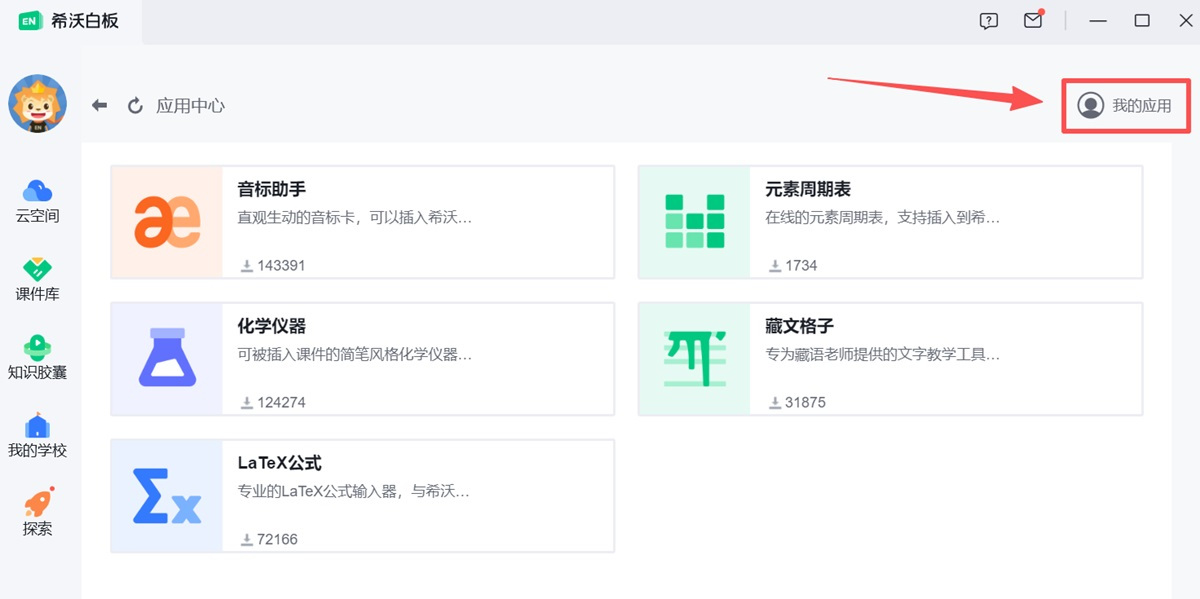Open 课件库 in the sidebar
1200x599 pixels.
click(37, 279)
